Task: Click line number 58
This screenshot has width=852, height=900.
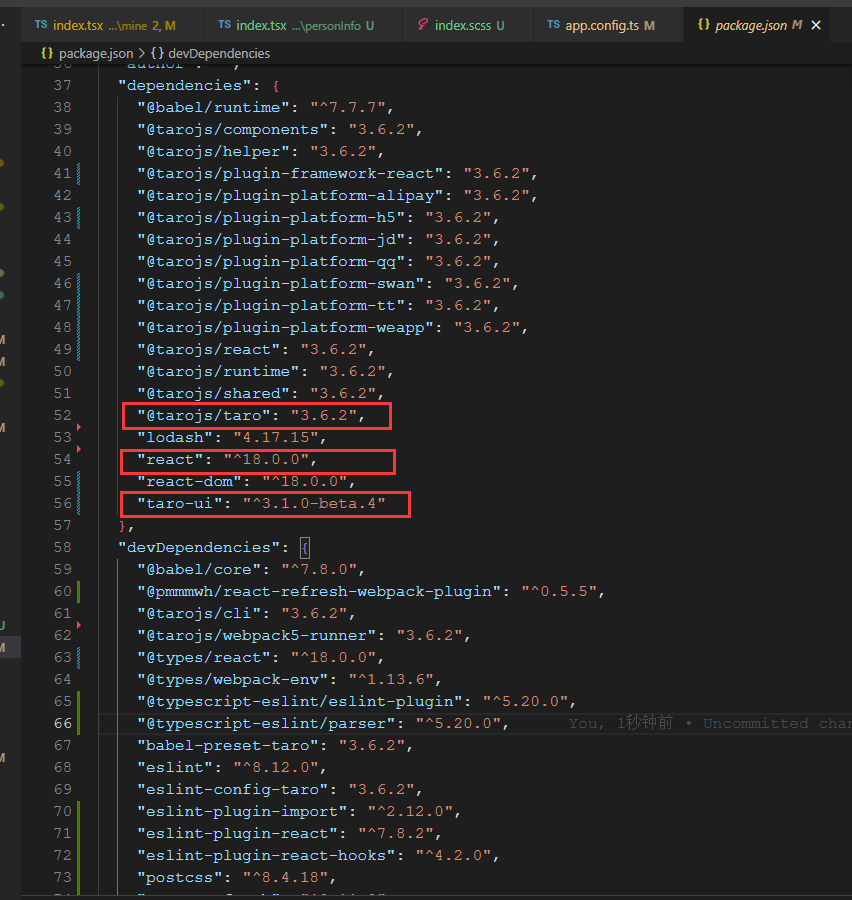Action: coord(63,548)
